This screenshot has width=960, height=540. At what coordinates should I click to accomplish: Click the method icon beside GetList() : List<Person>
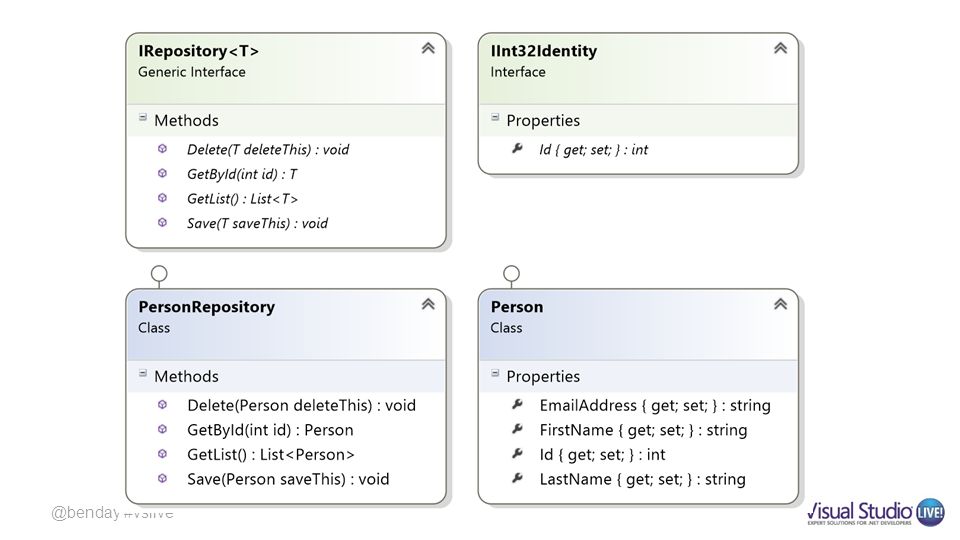(162, 454)
